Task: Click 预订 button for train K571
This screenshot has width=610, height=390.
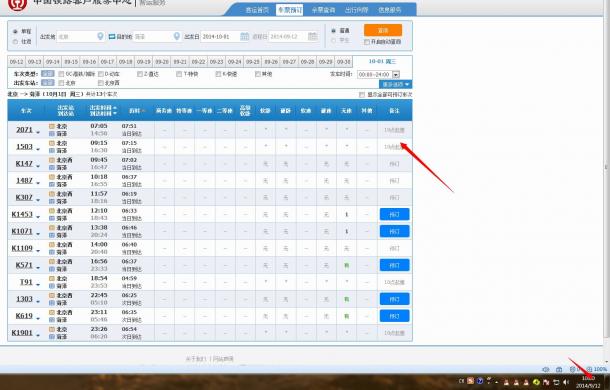Action: [x=394, y=265]
